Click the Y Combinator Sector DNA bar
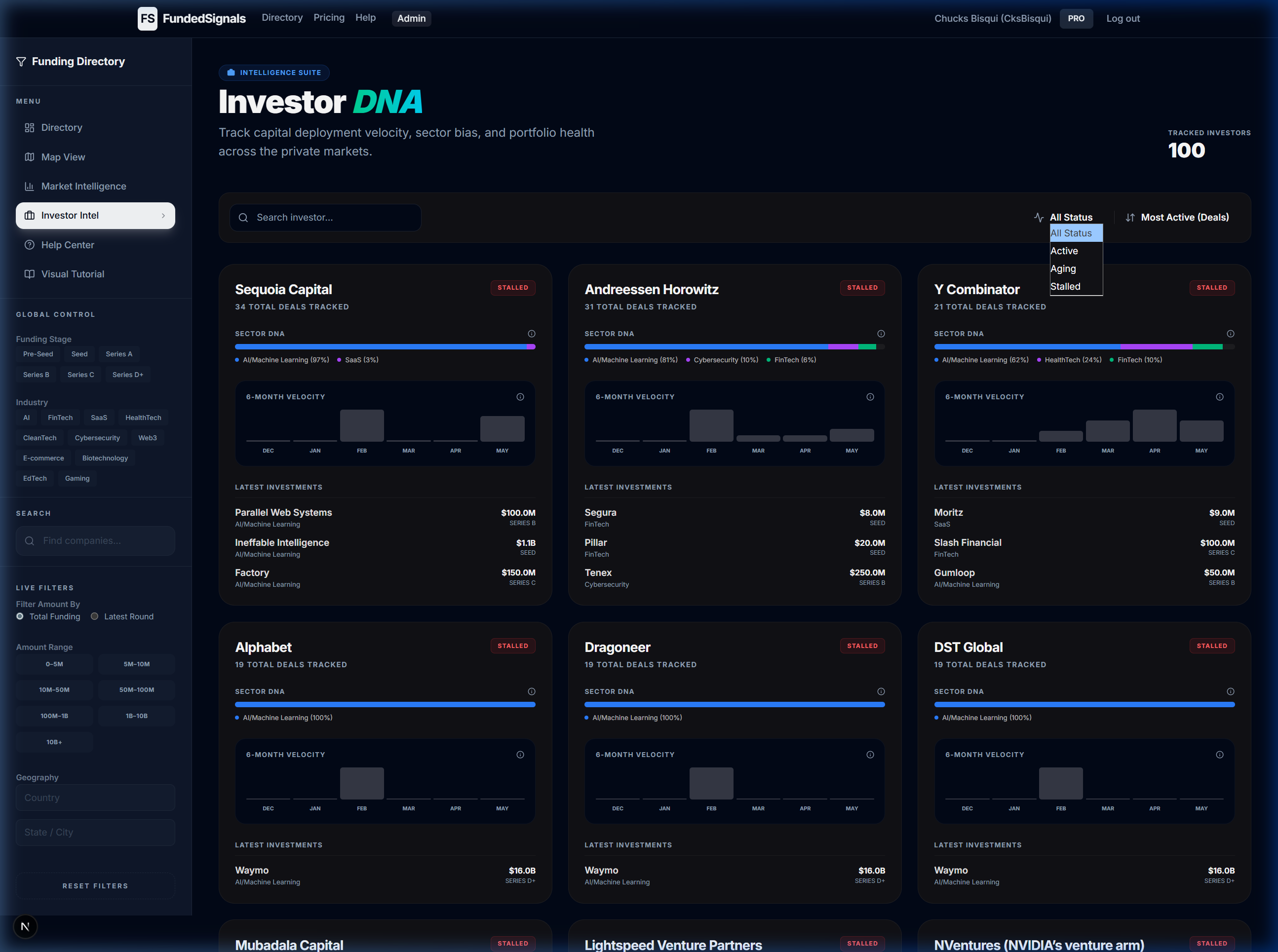 pyautogui.click(x=1084, y=347)
